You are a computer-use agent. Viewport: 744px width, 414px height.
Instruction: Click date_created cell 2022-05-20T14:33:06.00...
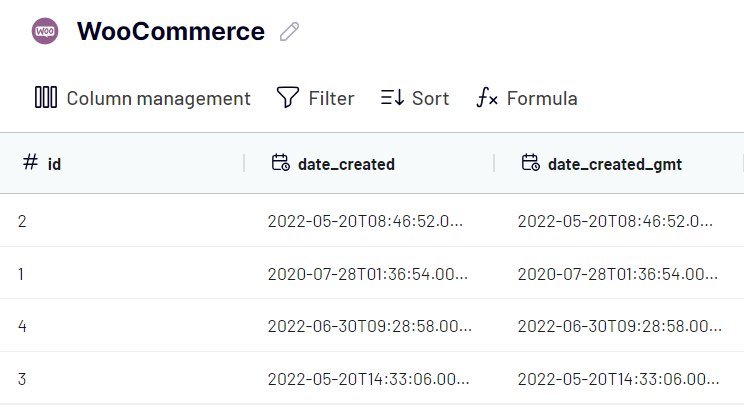tap(369, 378)
